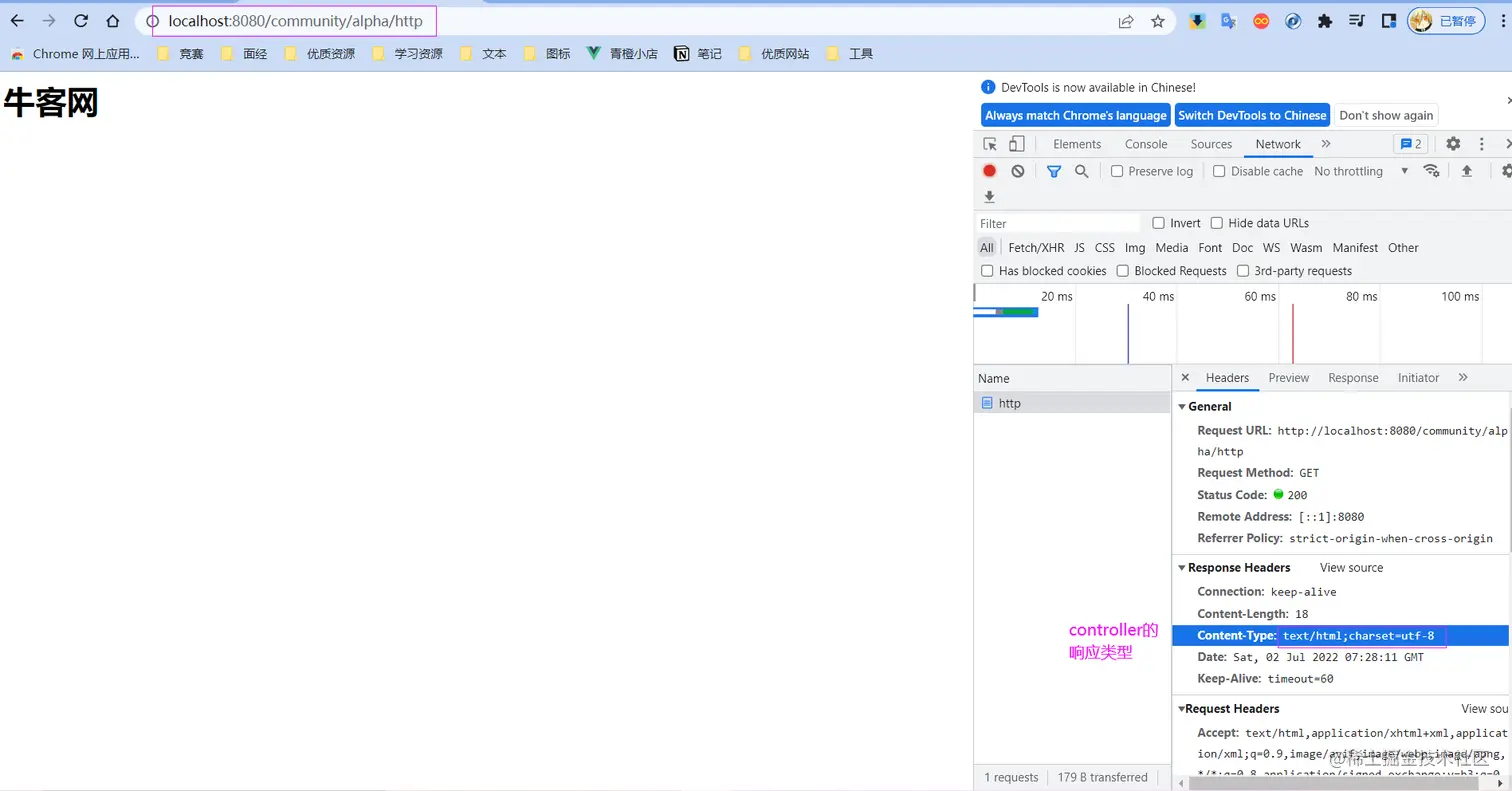Check the Invert filter checkbox
The width and height of the screenshot is (1512, 791).
pos(1158,223)
